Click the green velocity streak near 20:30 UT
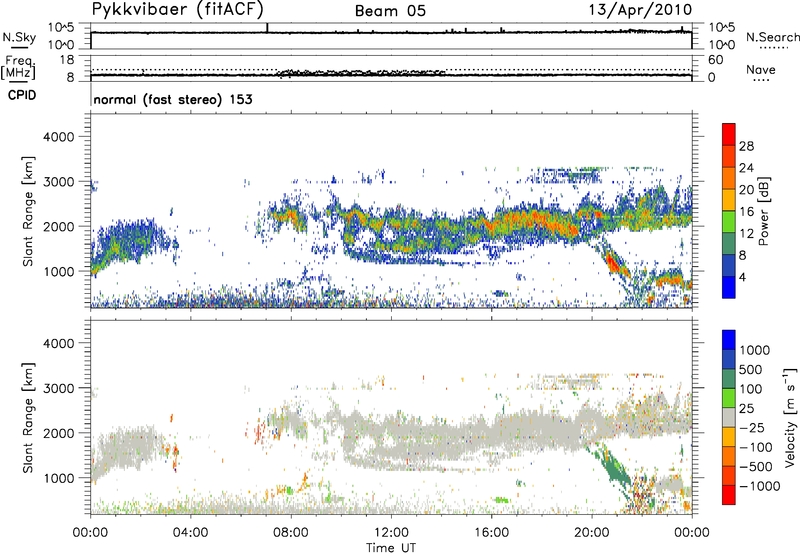Screen dimensions: 800x554 pos(614,468)
